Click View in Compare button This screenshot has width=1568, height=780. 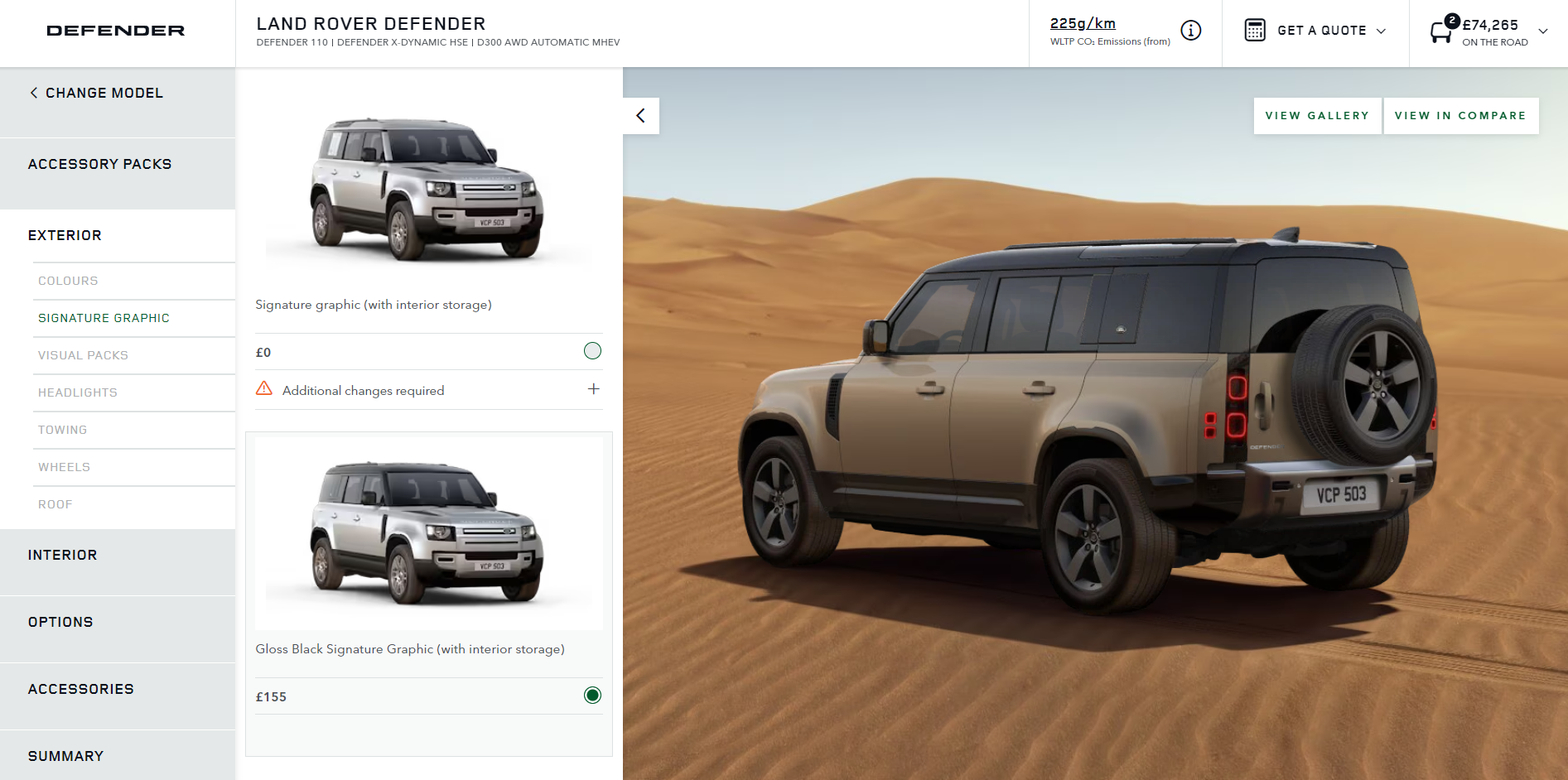[1460, 116]
